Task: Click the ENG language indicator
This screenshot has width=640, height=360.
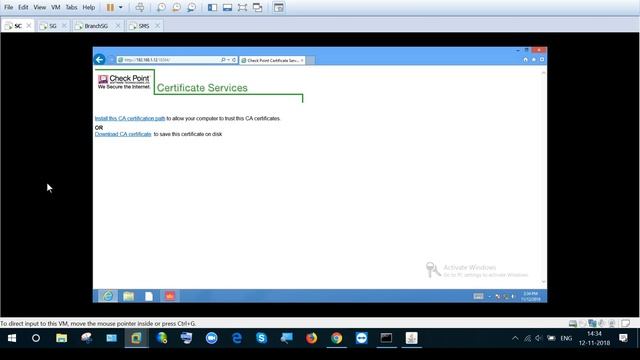Action: pyautogui.click(x=566, y=338)
